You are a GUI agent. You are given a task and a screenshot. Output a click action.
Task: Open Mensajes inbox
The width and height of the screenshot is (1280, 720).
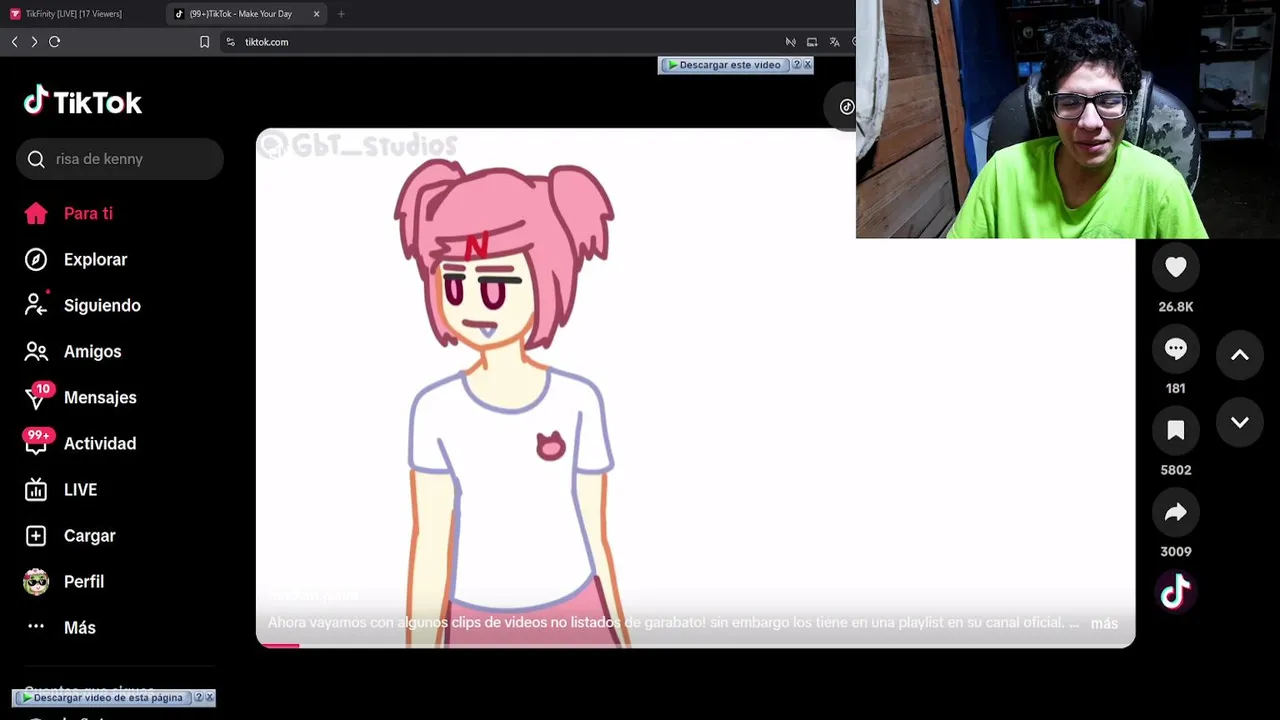click(x=100, y=397)
